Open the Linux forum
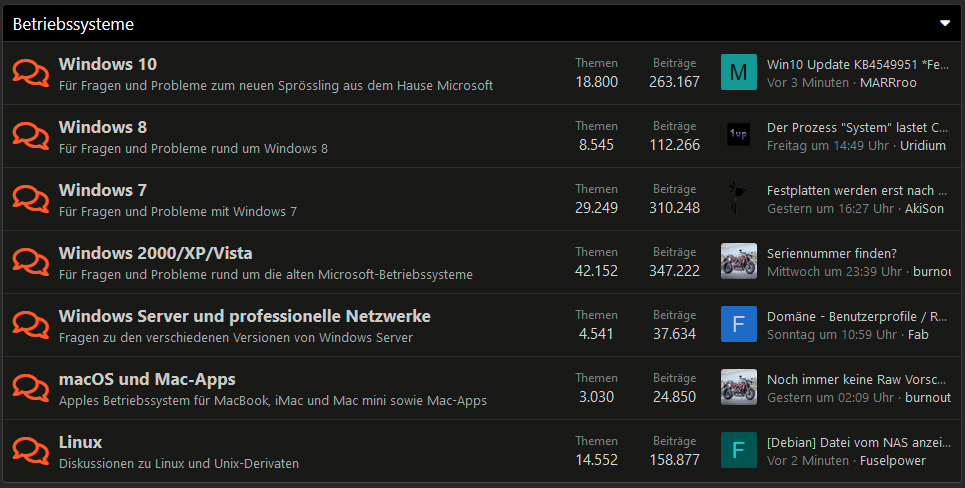965x488 pixels. point(81,442)
